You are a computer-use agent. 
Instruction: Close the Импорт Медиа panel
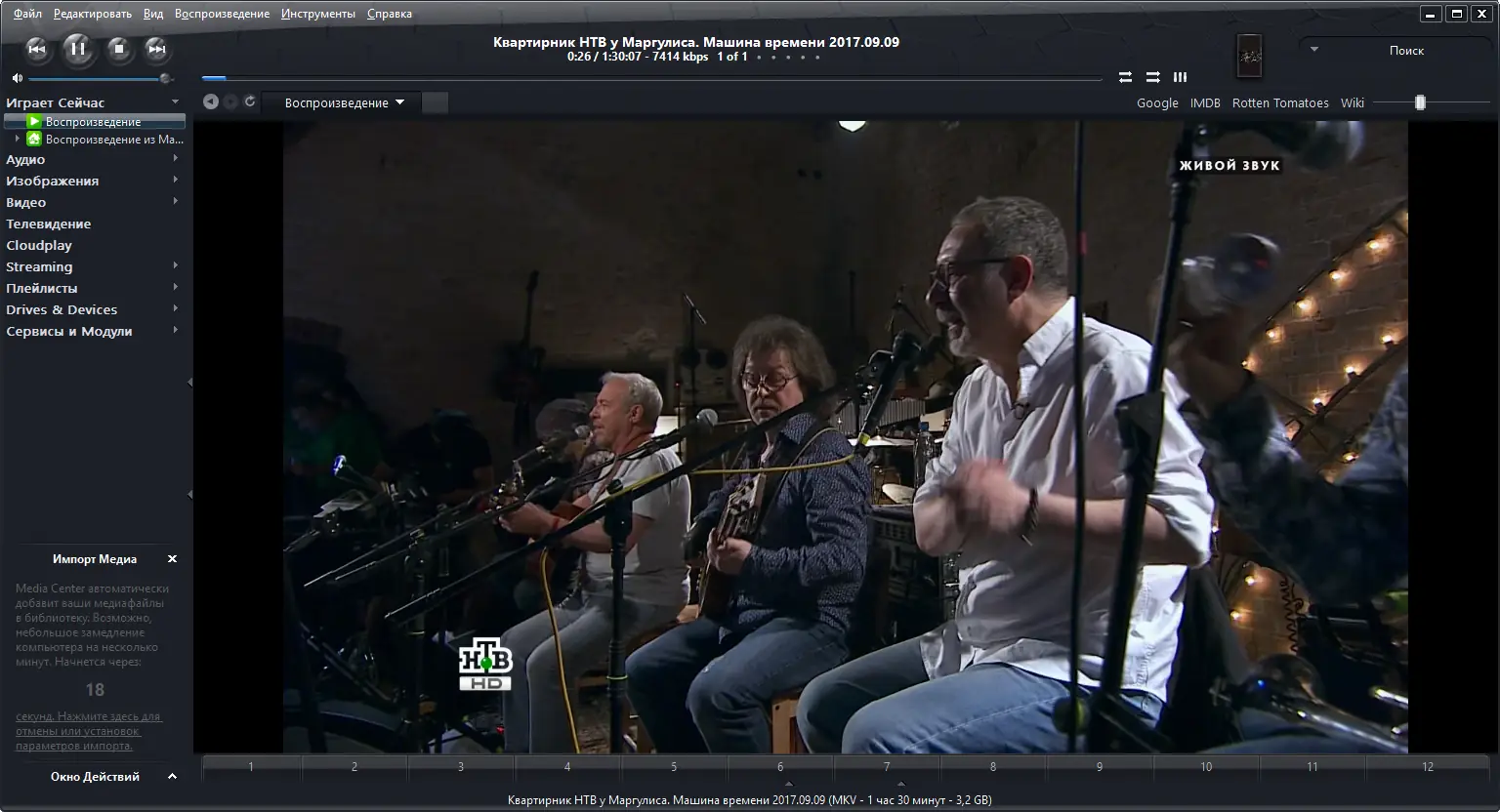173,559
